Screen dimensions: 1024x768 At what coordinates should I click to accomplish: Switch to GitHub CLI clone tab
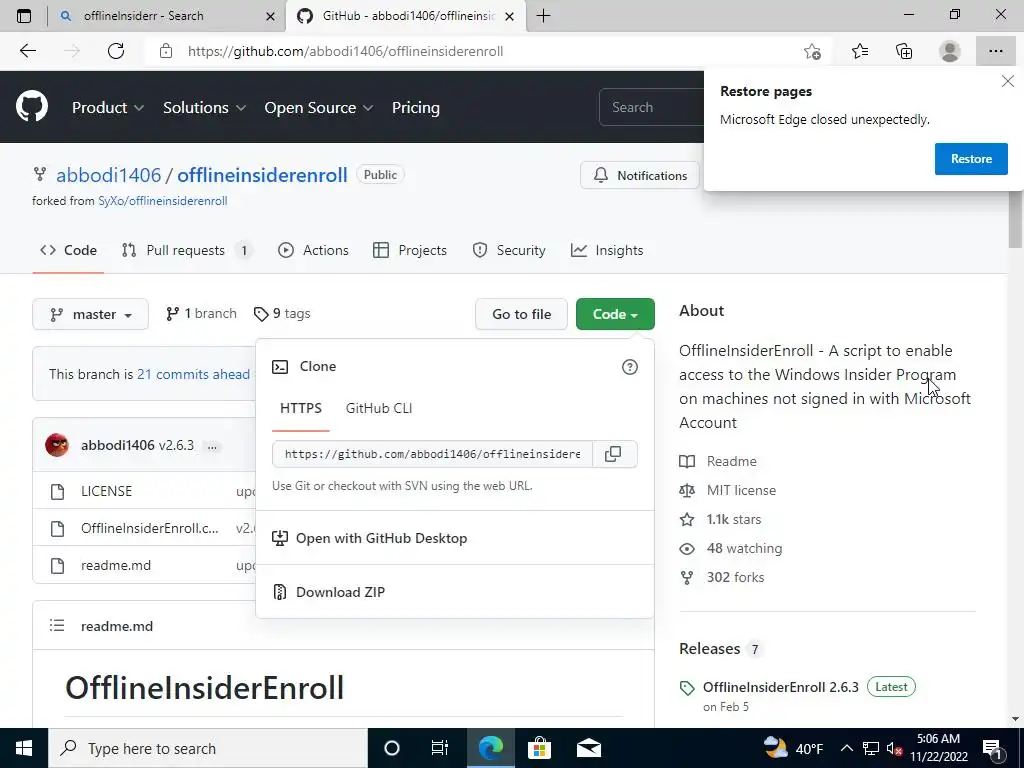tap(379, 408)
